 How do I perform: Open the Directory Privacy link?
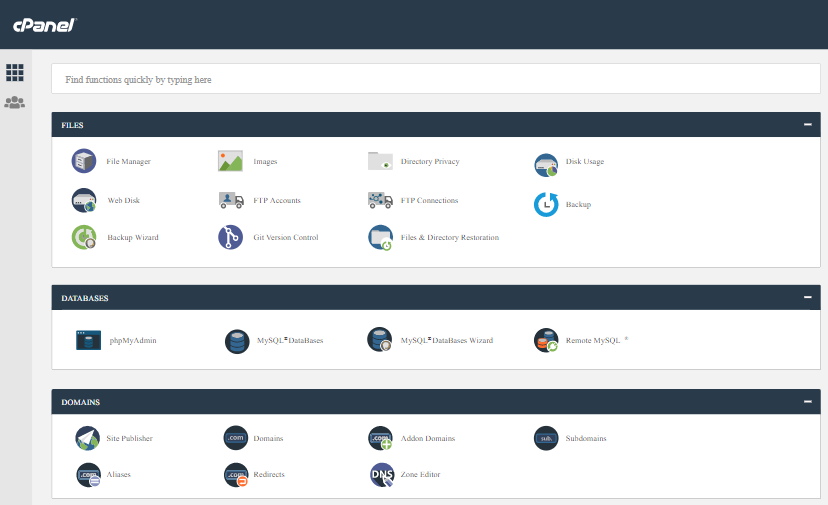pos(430,162)
